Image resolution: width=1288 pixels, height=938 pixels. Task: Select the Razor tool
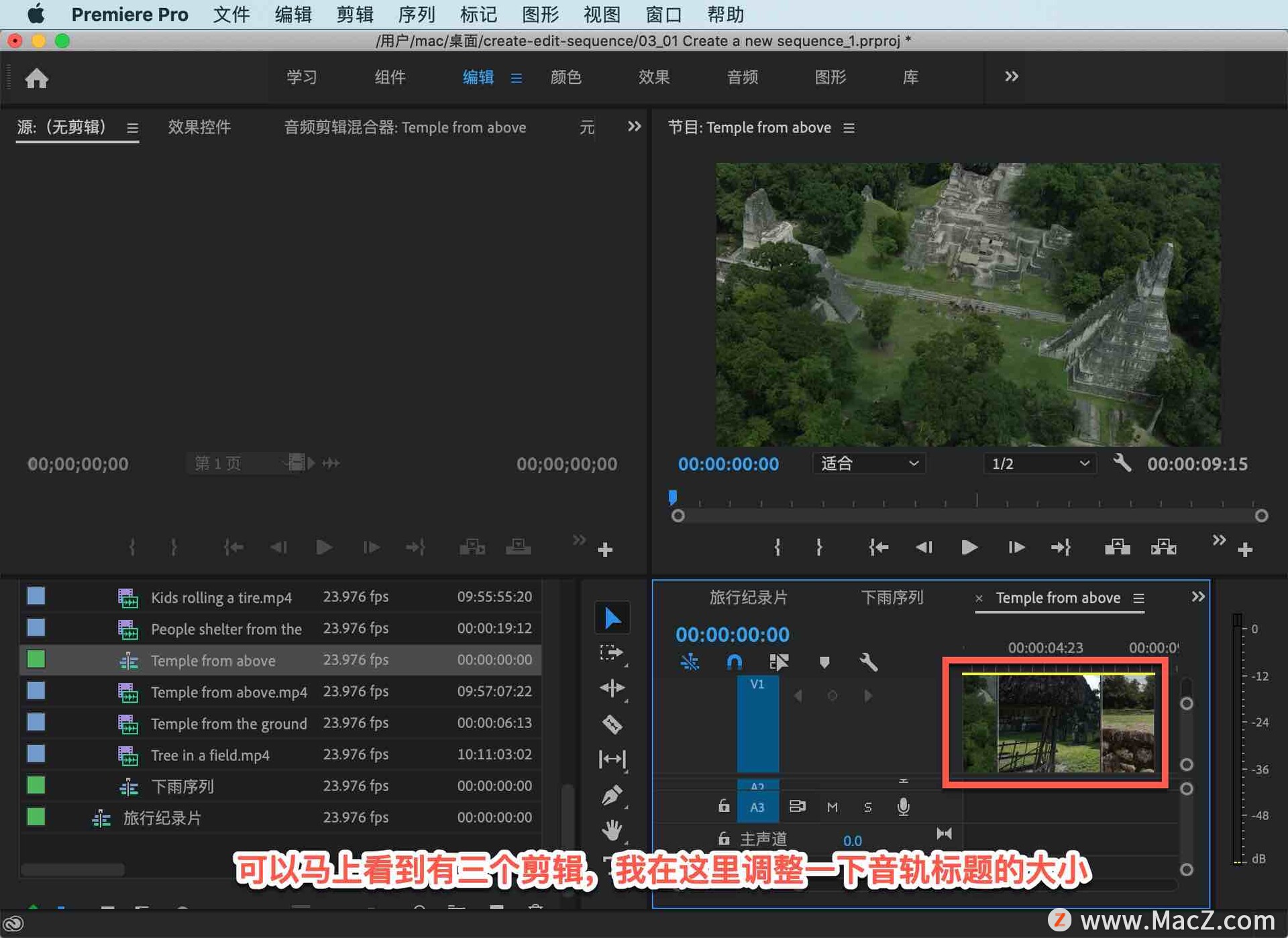pyautogui.click(x=611, y=724)
